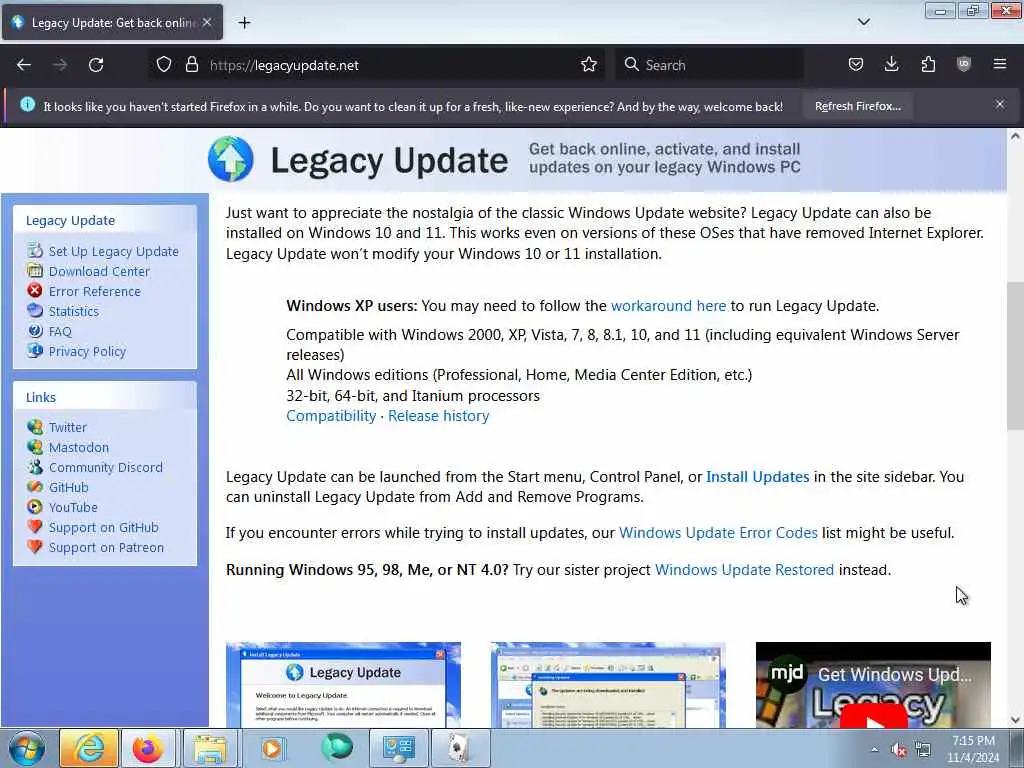Switch to Firefox on the taskbar
This screenshot has height=768, width=1024.
coord(148,749)
